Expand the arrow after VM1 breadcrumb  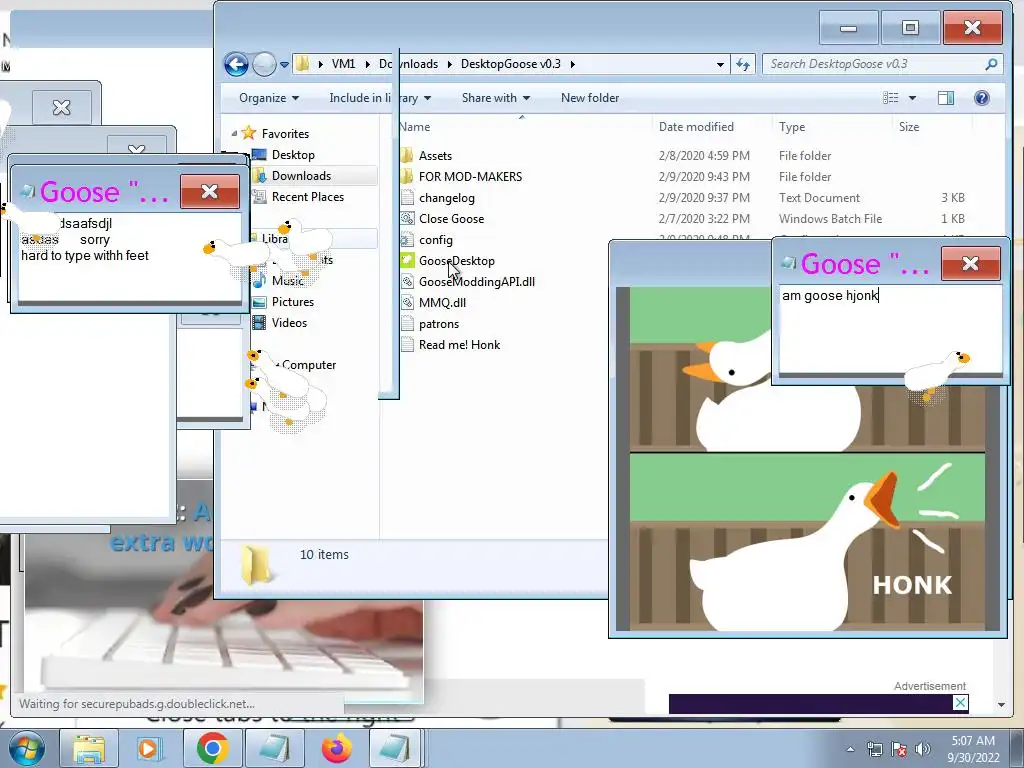367,64
